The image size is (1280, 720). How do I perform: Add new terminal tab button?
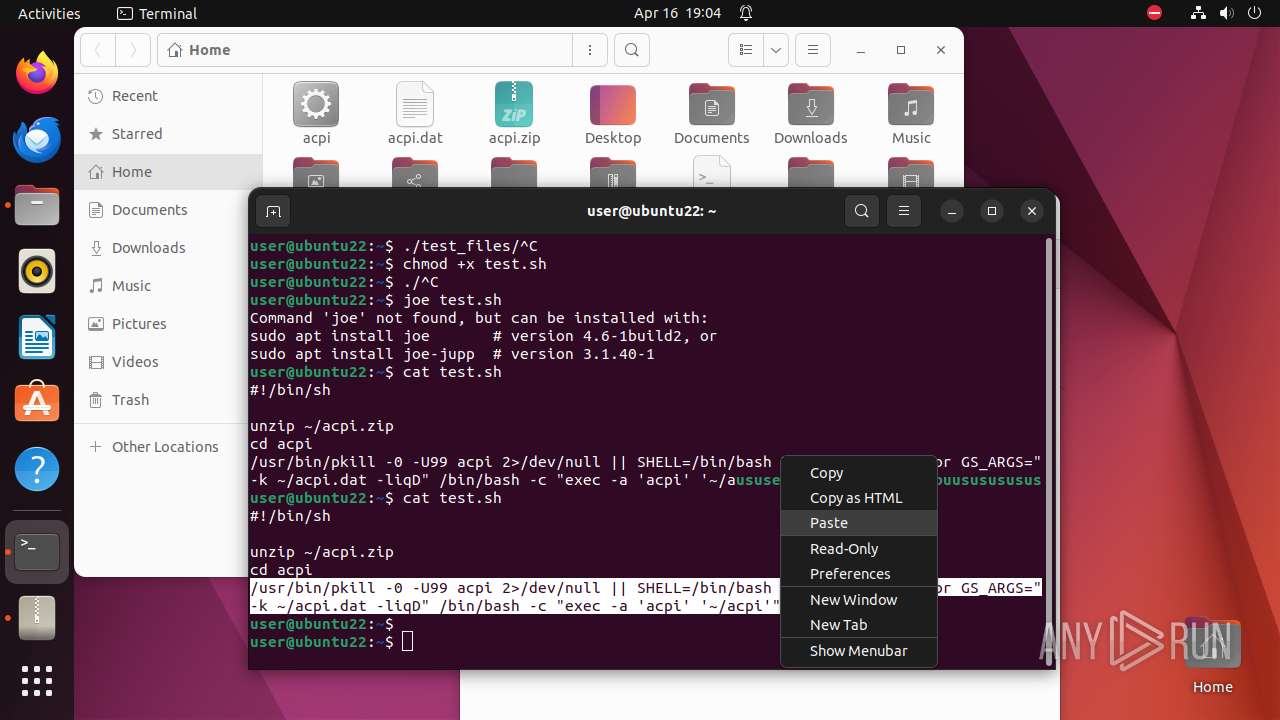(x=273, y=211)
